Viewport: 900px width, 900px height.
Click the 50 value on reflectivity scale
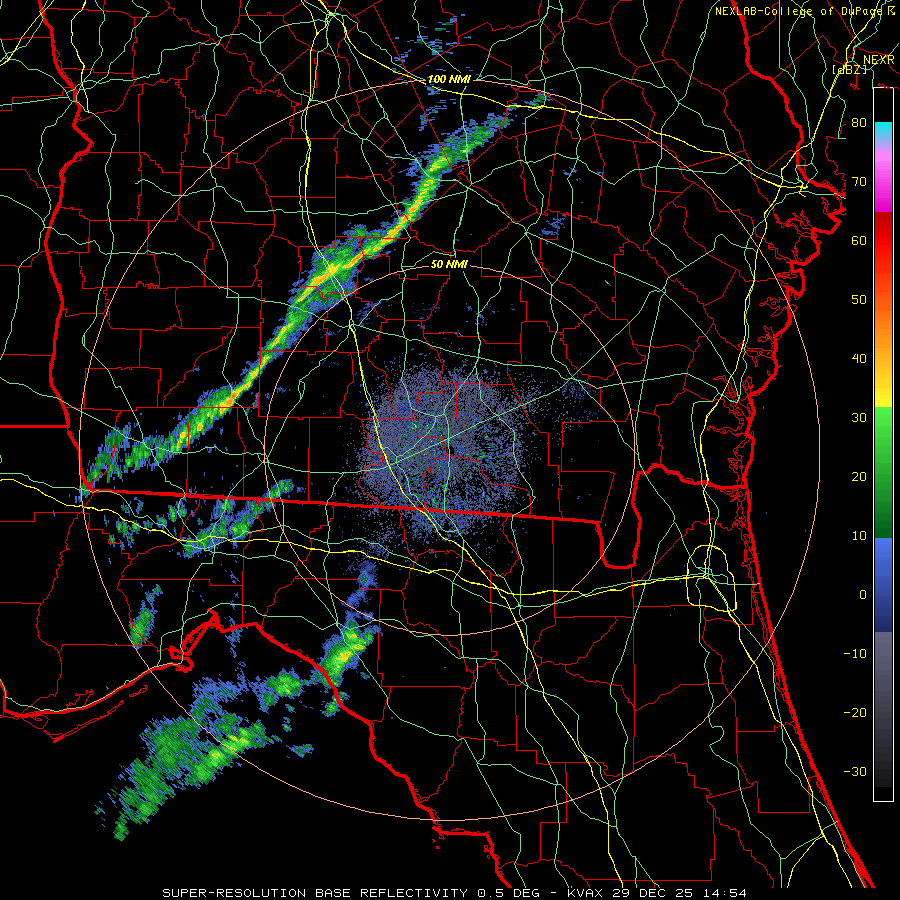click(x=859, y=300)
